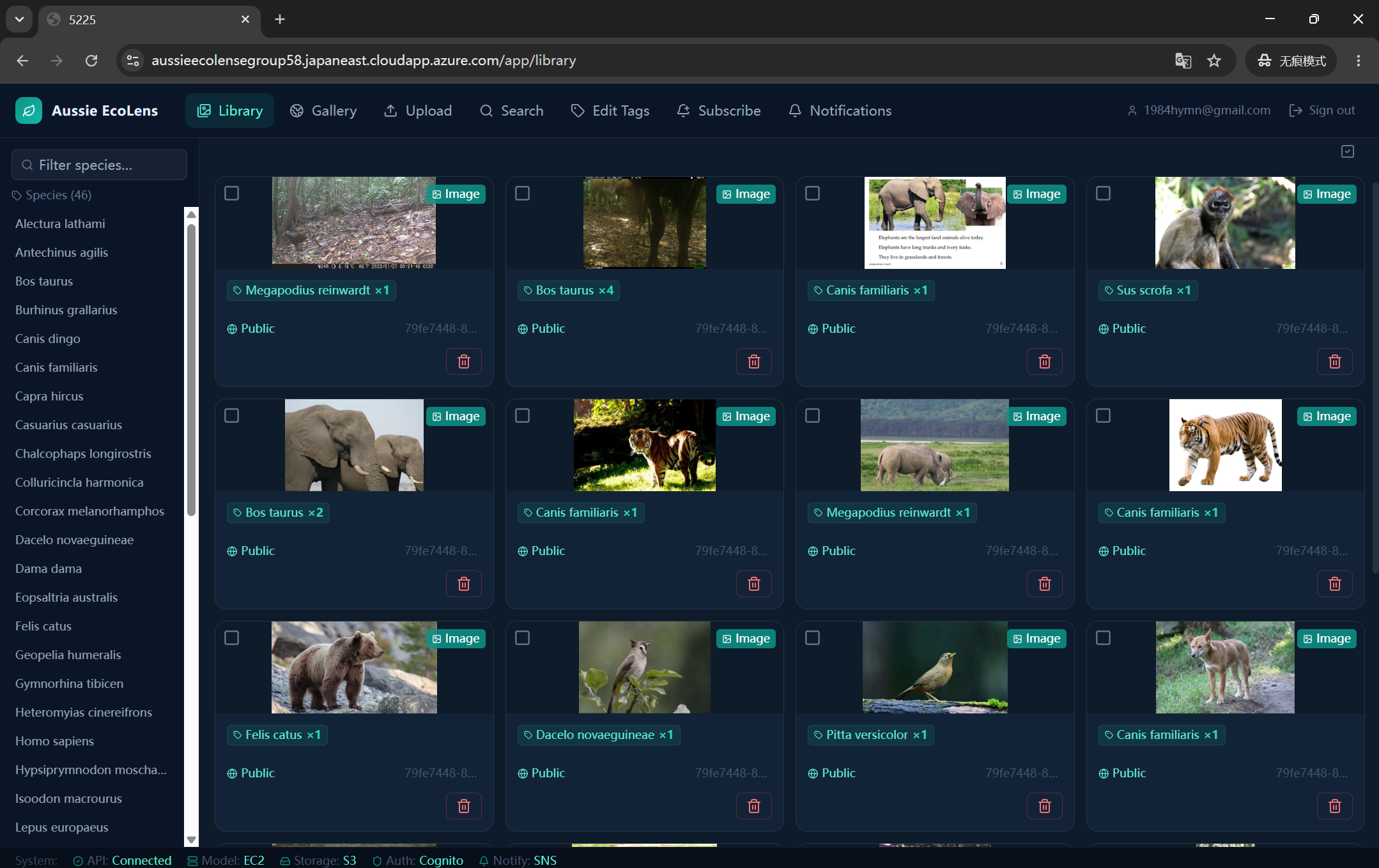Open the Library tab
1379x868 pixels.
(x=229, y=110)
